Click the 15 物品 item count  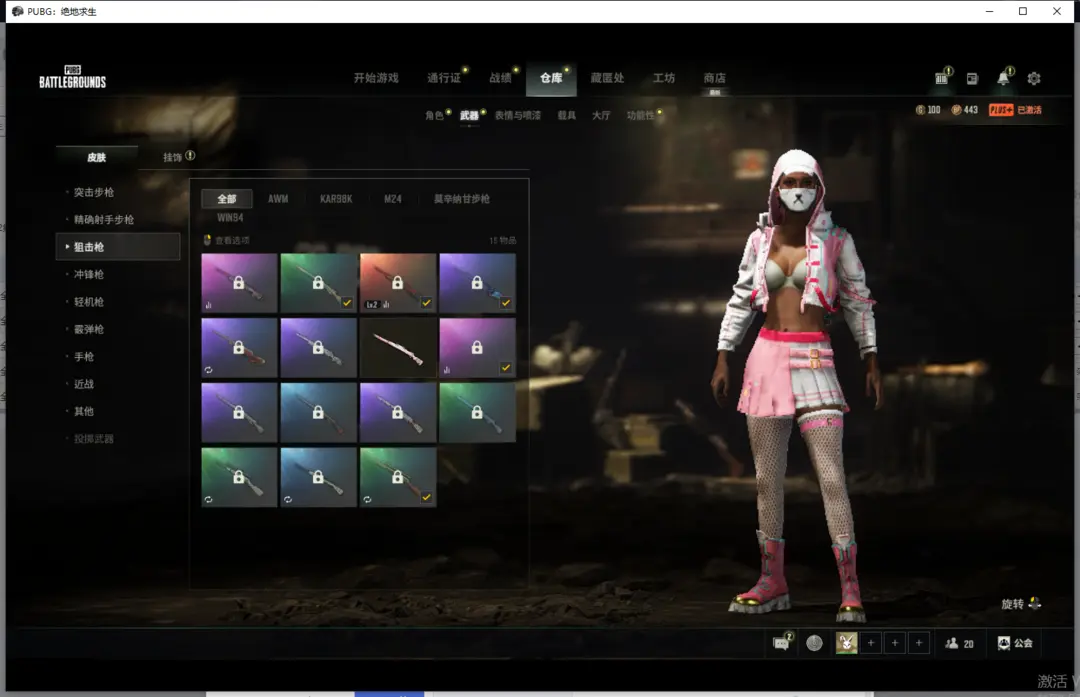[x=502, y=240]
